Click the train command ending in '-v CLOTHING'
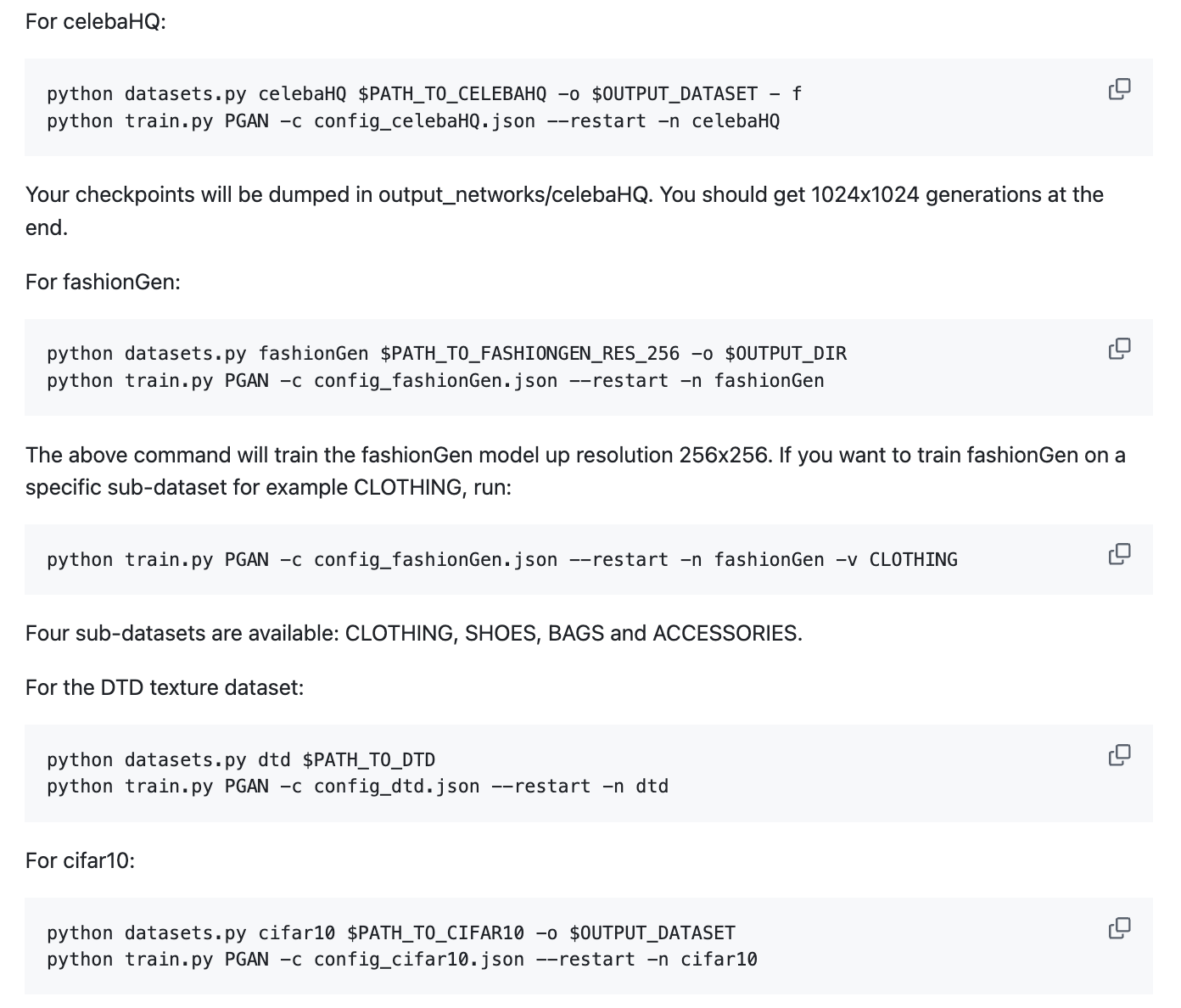1181x1008 pixels. 502,559
